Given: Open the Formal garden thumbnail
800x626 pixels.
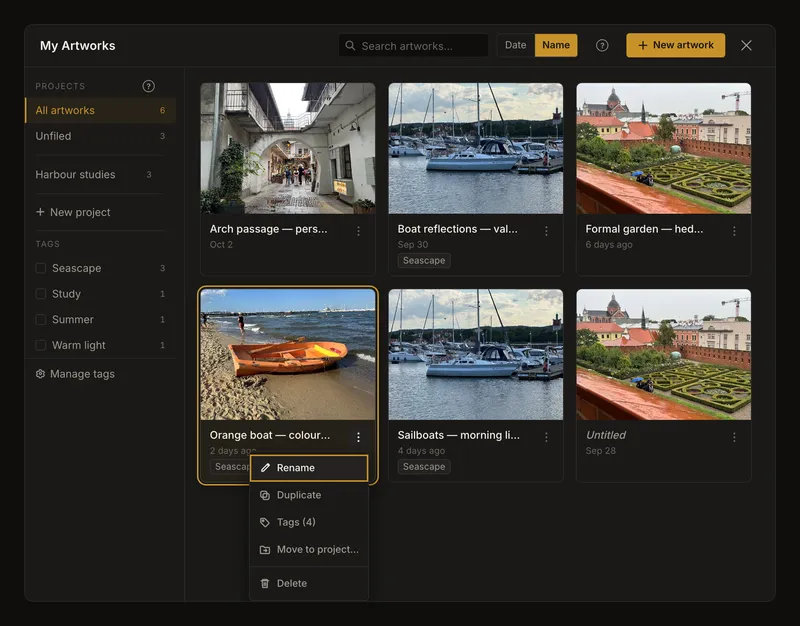Looking at the screenshot, I should (664, 148).
